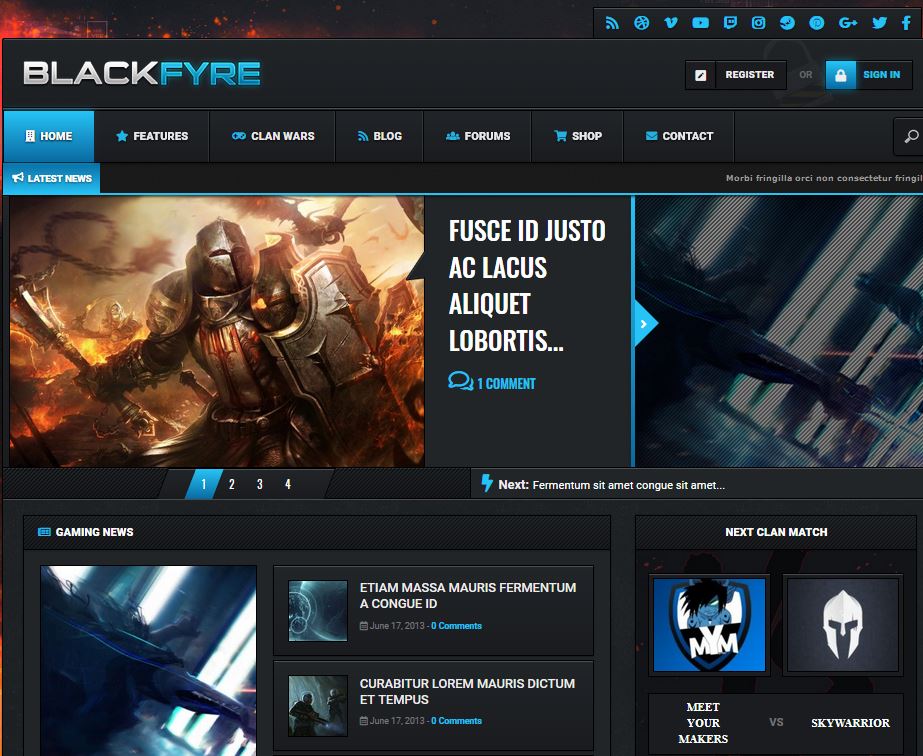The image size is (923, 756).
Task: Open Etiam Massa Mauris Fermentum article
Action: (x=468, y=595)
